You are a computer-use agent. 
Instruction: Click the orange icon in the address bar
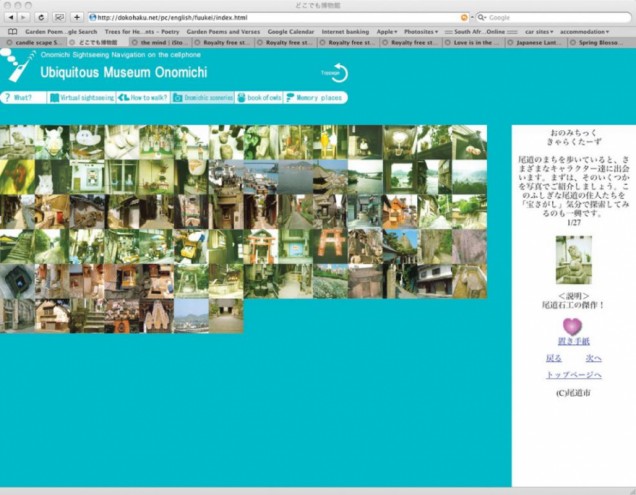464,17
